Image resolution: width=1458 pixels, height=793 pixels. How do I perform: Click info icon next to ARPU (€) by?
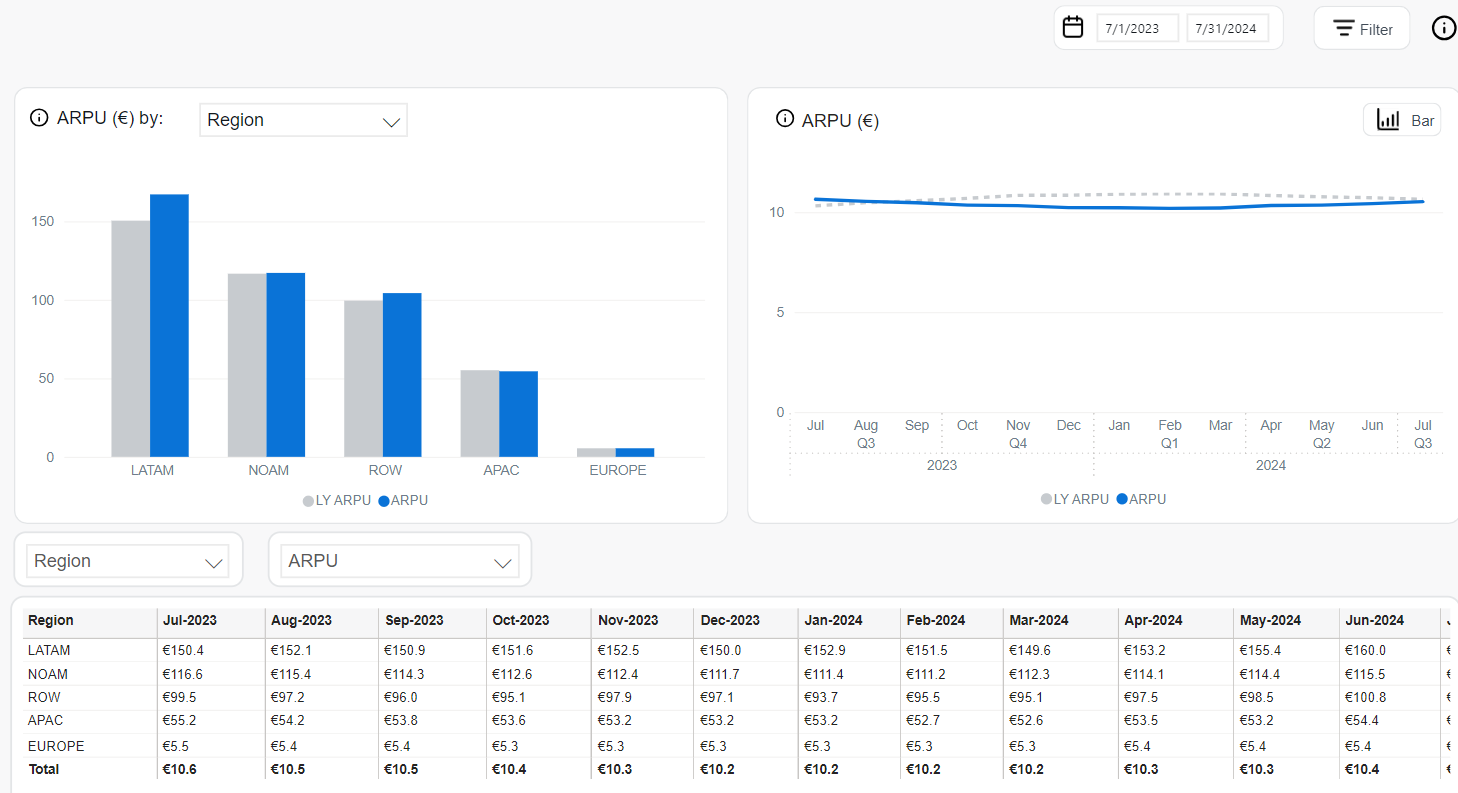pyautogui.click(x=39, y=118)
